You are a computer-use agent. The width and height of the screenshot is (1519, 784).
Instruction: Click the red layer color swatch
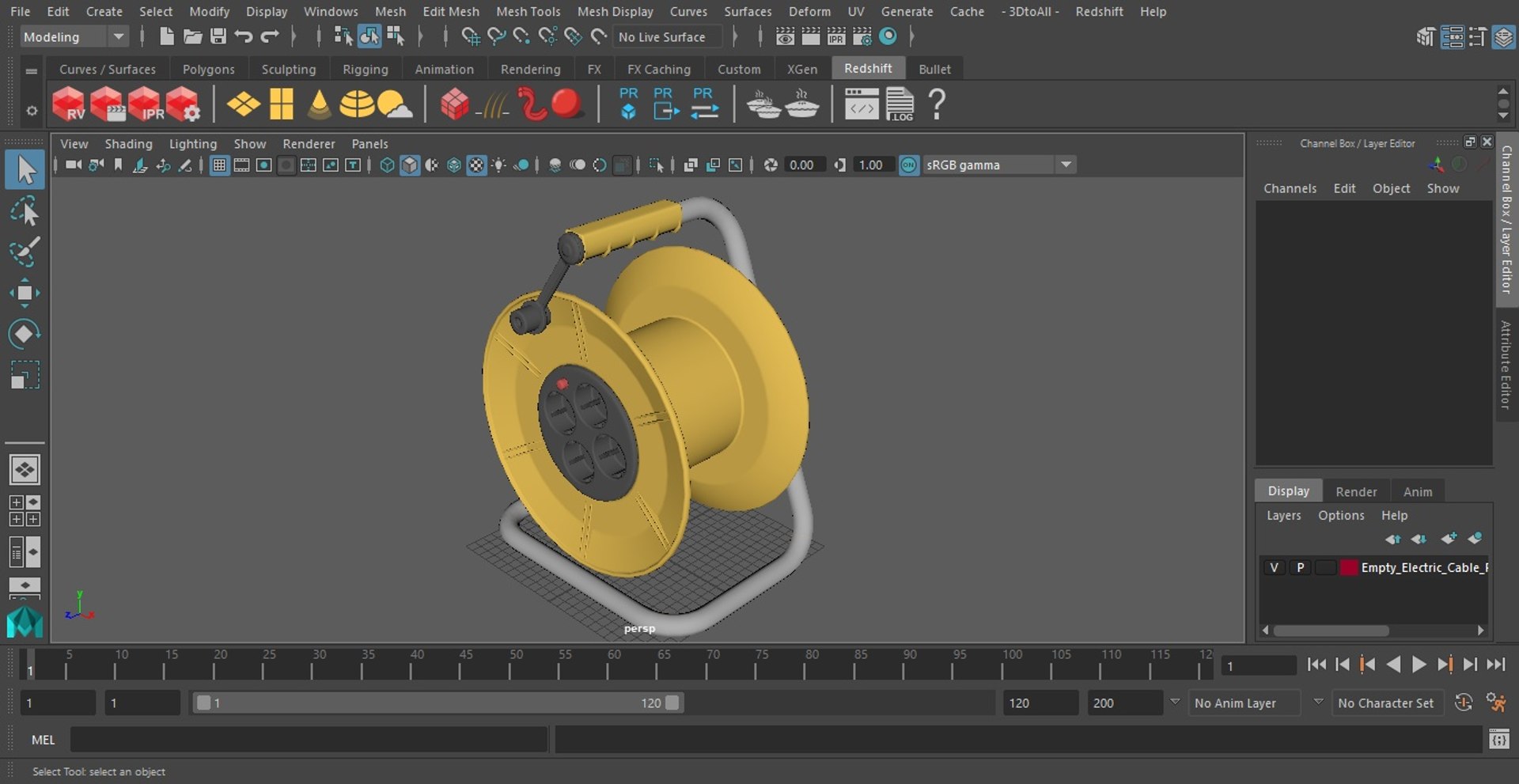coord(1349,567)
